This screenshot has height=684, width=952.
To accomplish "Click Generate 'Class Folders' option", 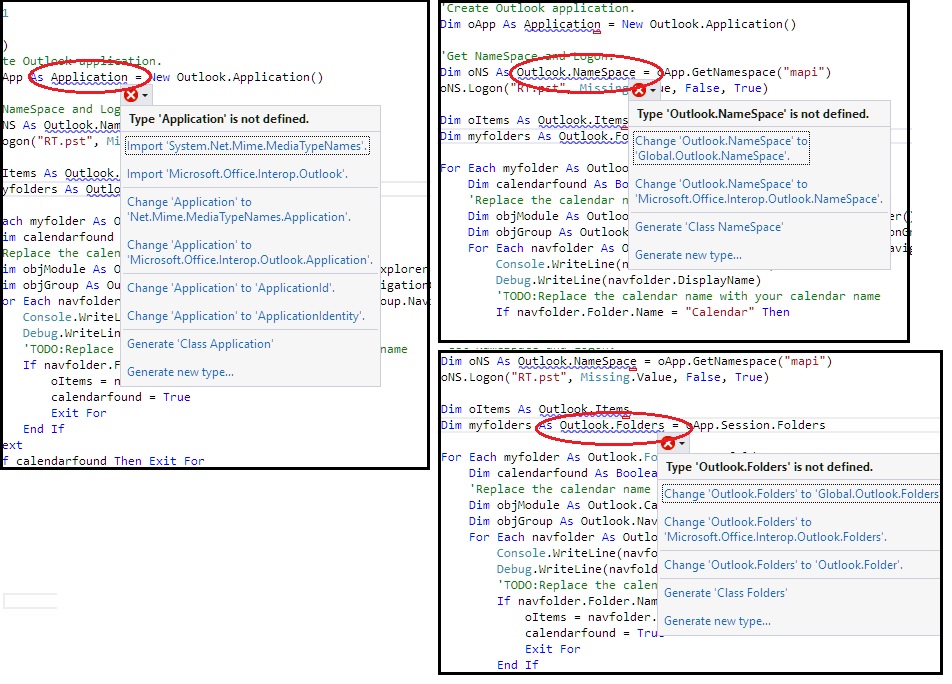I will click(x=725, y=593).
